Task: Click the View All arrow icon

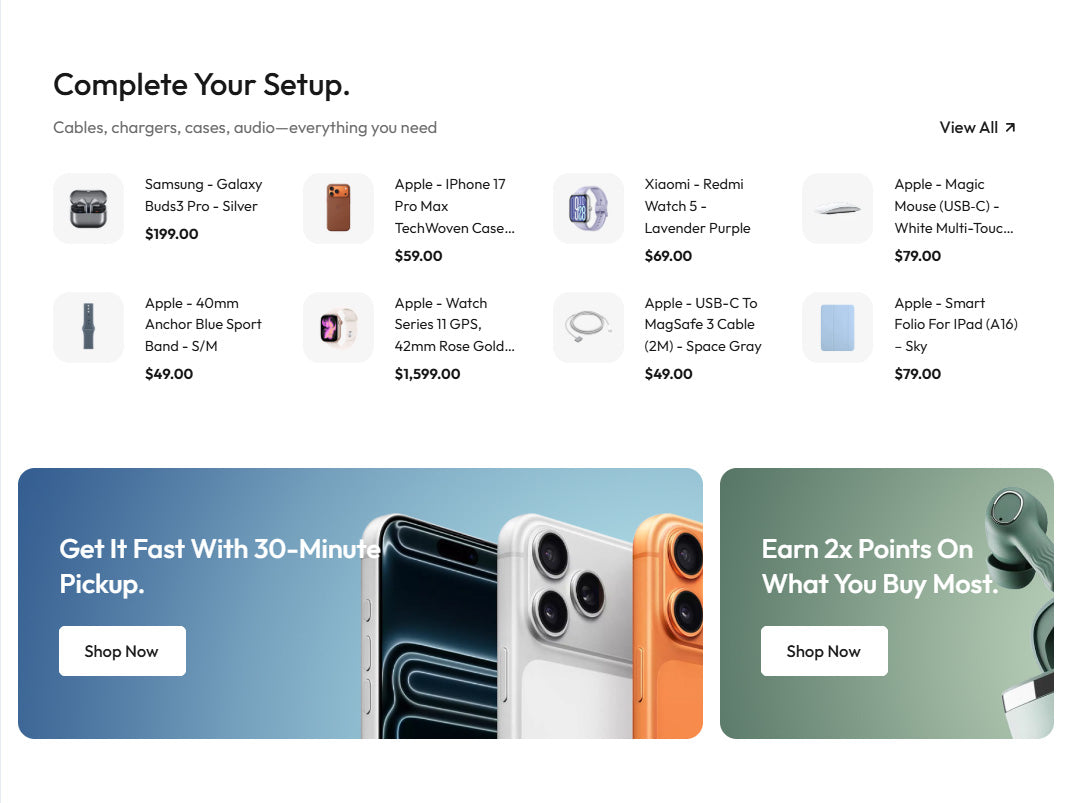Action: pos(1010,128)
